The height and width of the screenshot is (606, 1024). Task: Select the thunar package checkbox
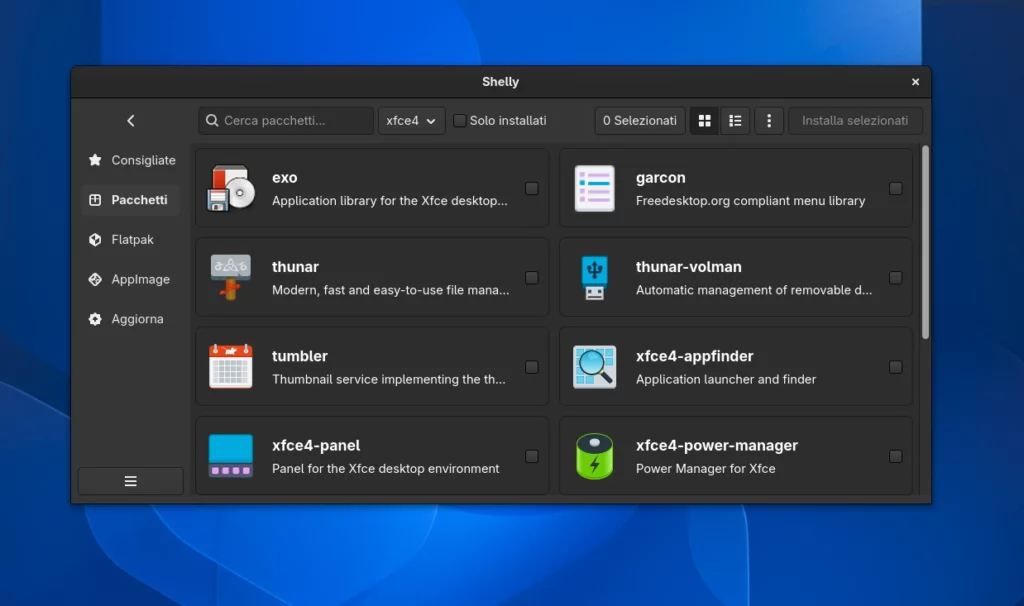532,278
